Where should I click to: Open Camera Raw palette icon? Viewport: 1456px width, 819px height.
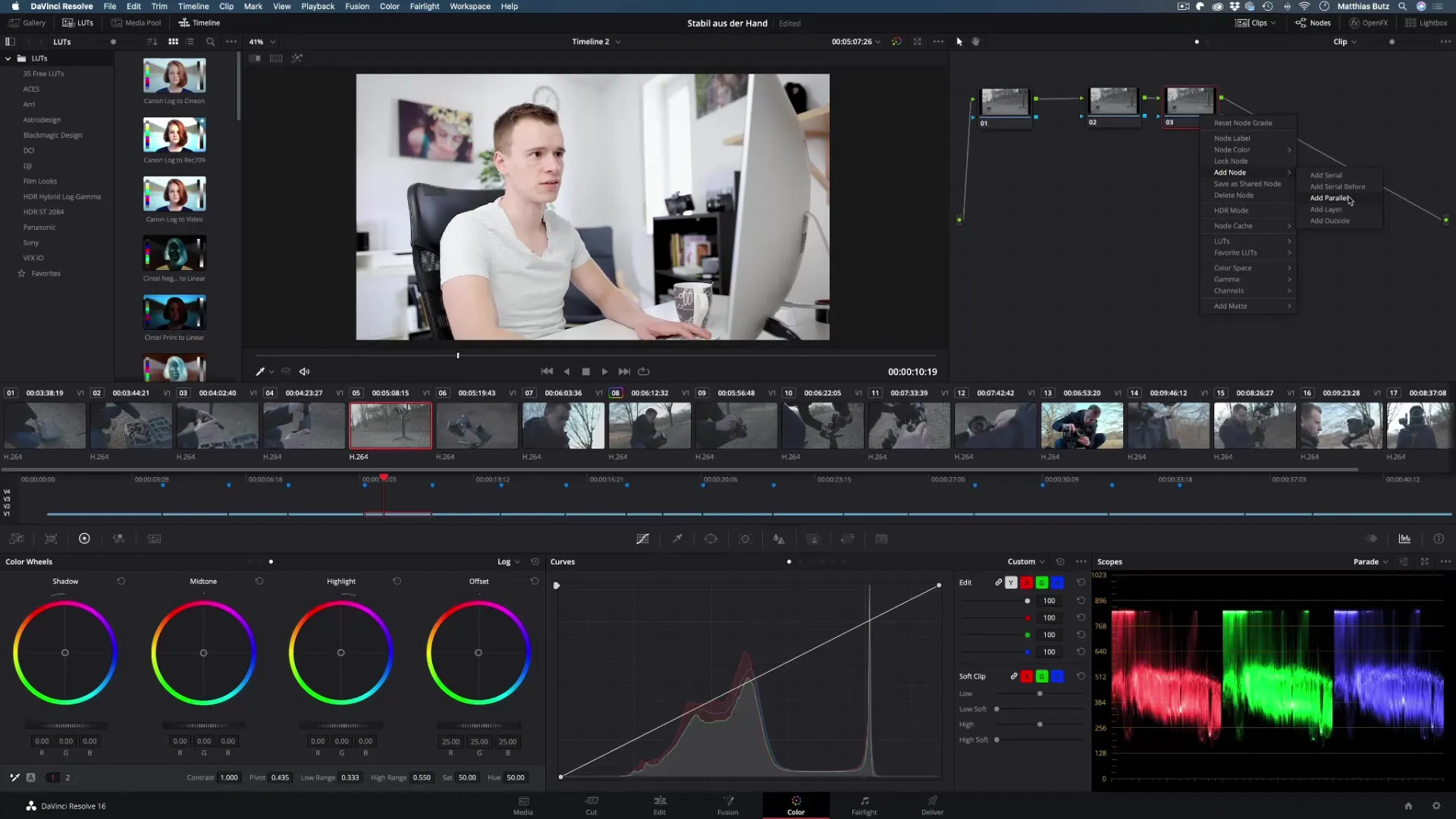pyautogui.click(x=17, y=538)
